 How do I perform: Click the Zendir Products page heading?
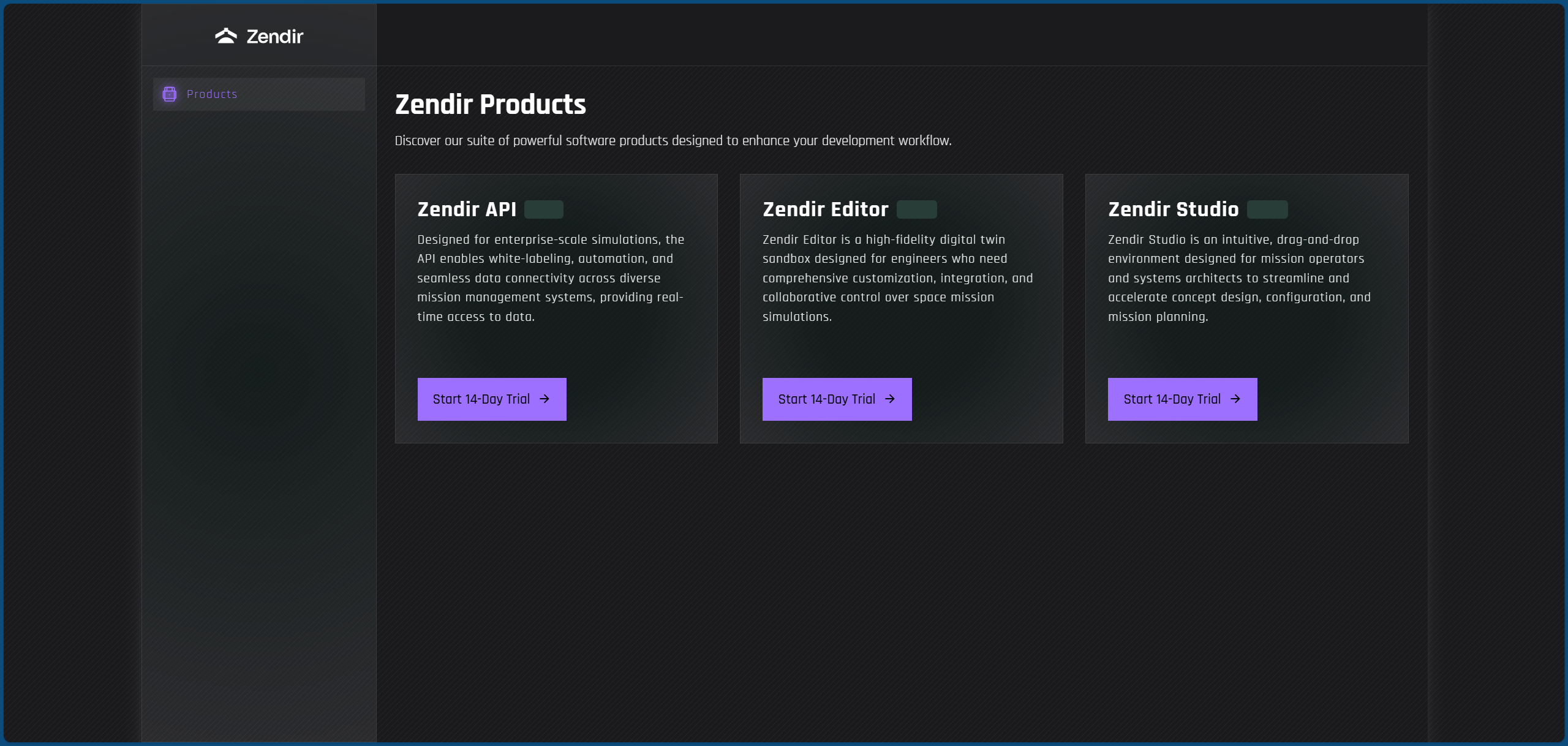click(x=490, y=105)
